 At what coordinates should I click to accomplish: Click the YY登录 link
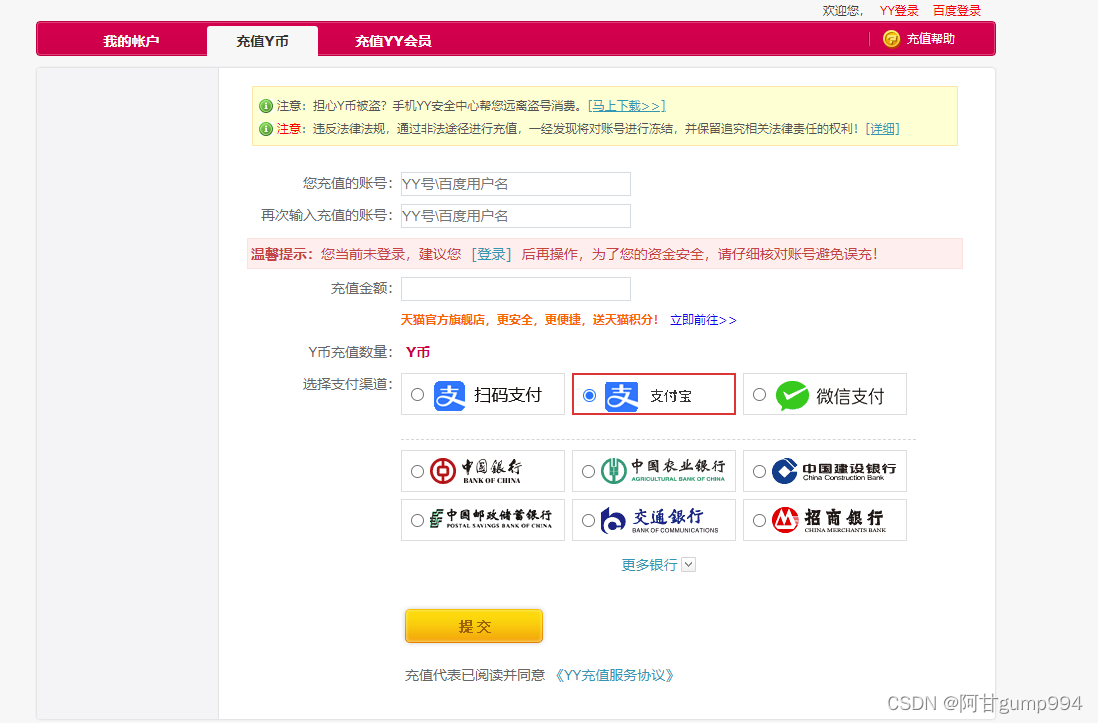(x=899, y=11)
